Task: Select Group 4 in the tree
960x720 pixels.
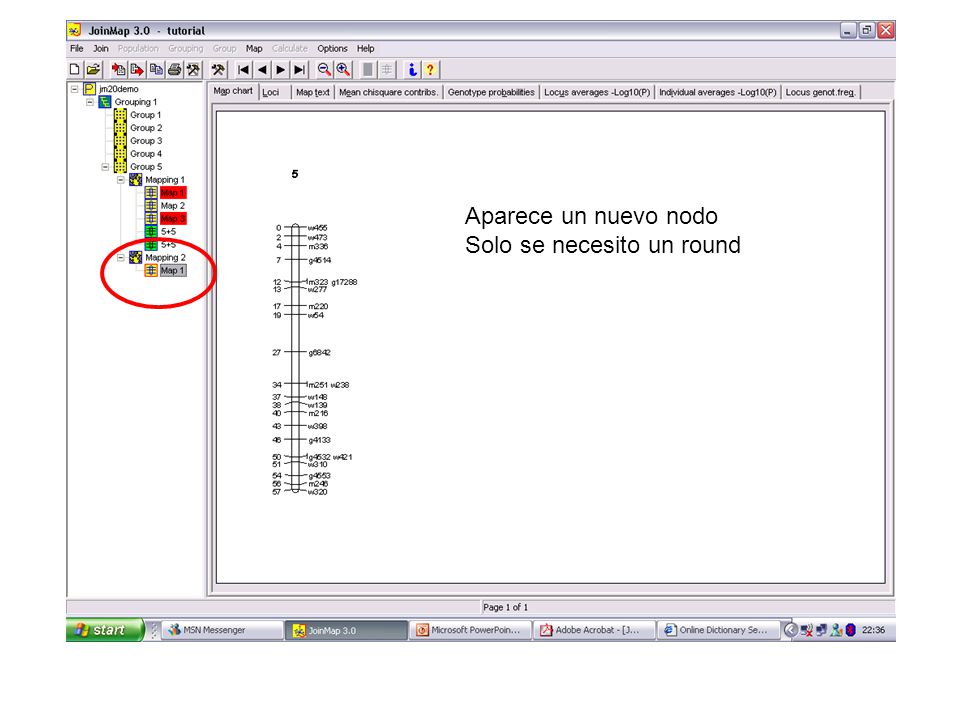Action: click(146, 154)
